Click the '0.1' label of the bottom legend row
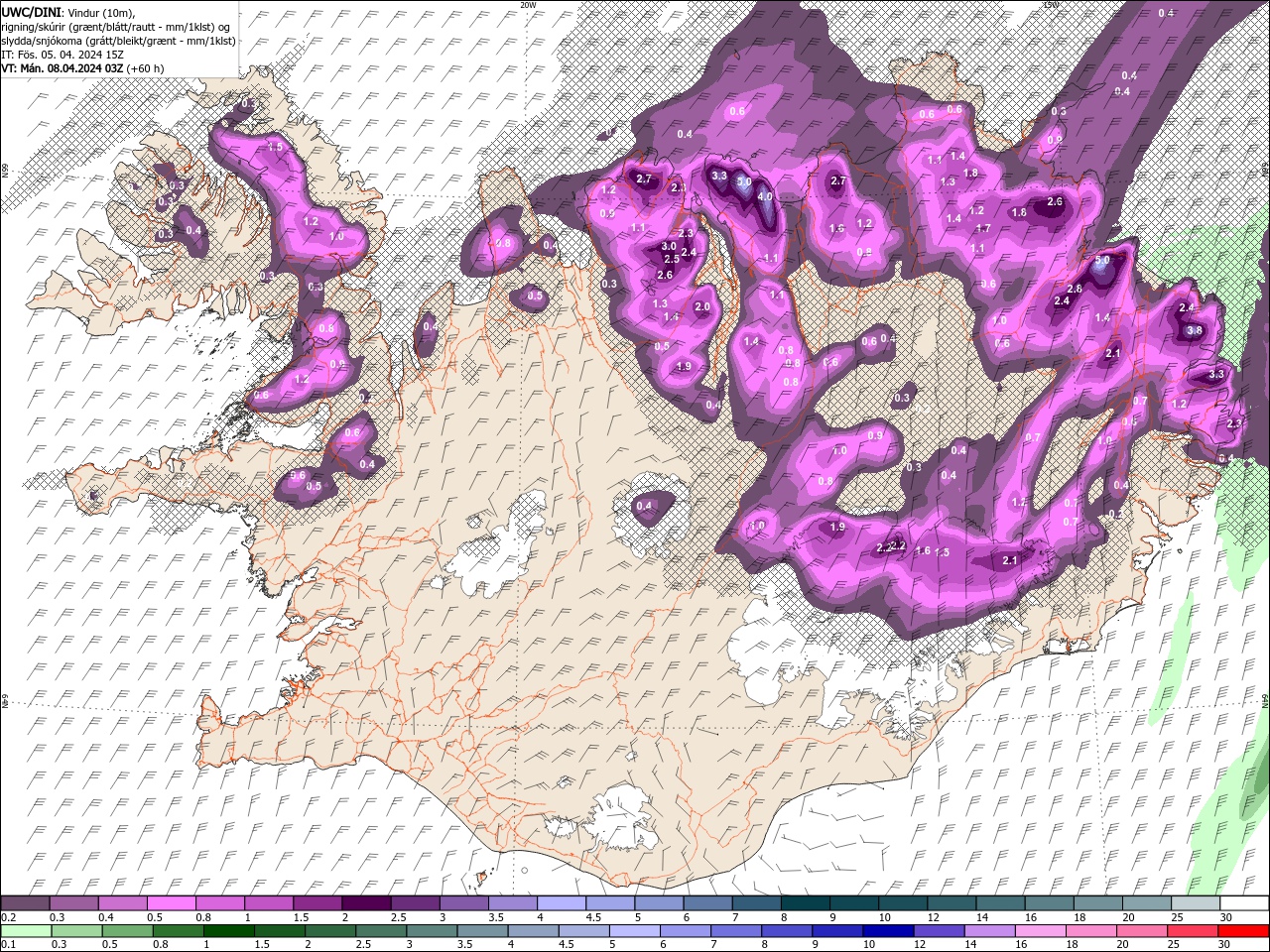 point(8,945)
